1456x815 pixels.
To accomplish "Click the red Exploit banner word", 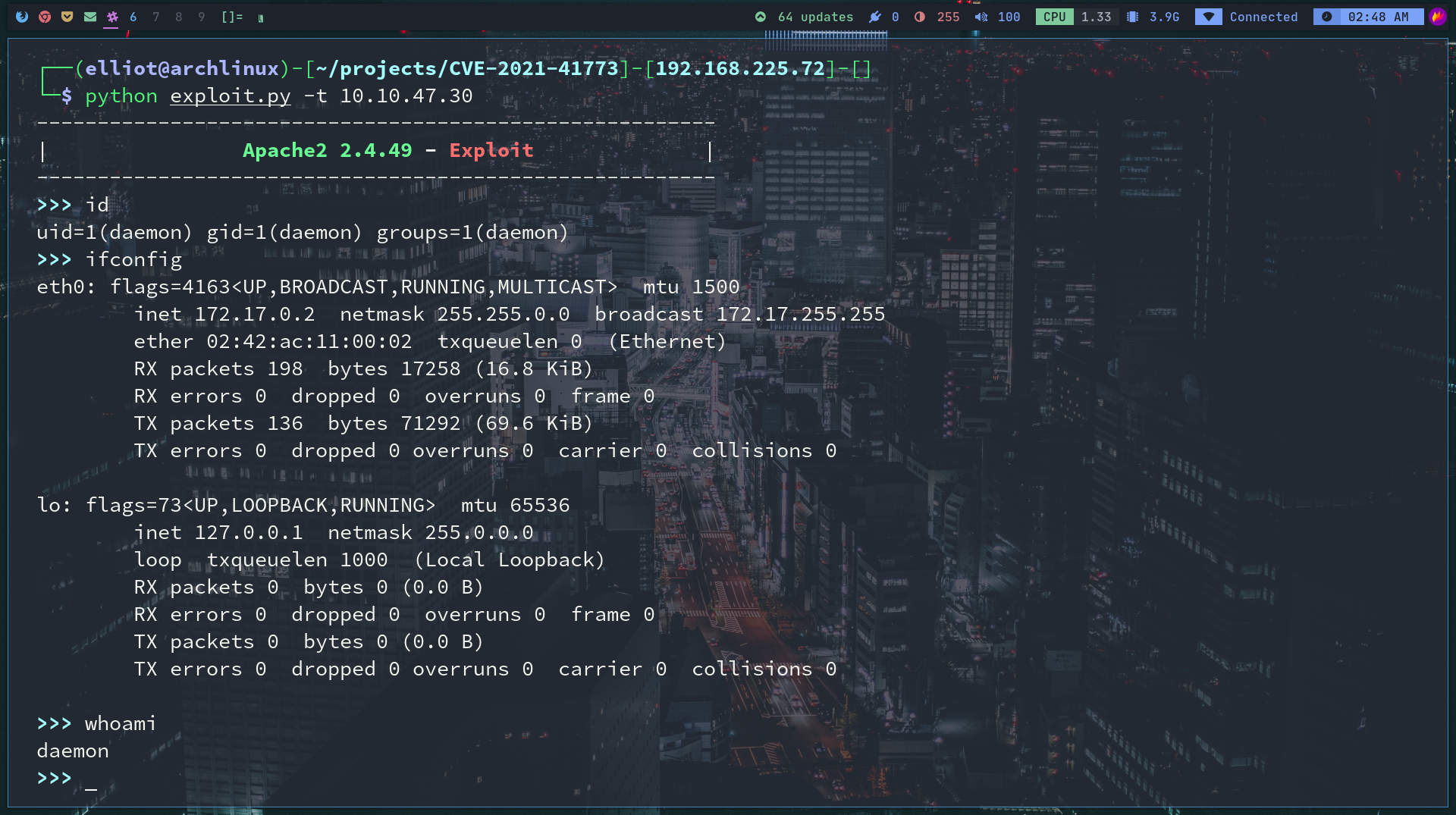I will click(x=491, y=151).
